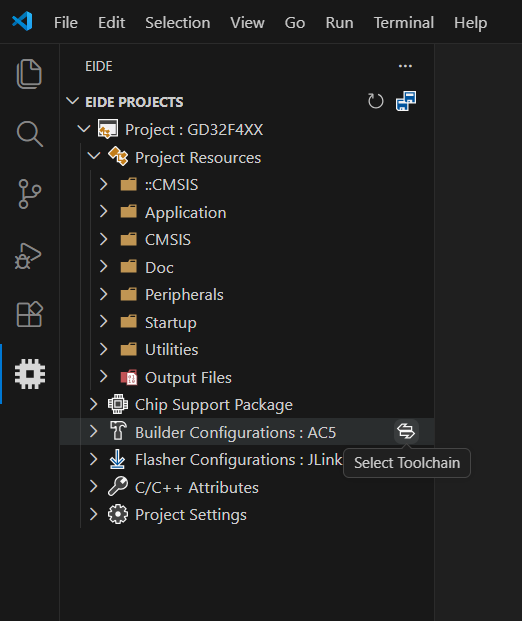Image resolution: width=522 pixels, height=621 pixels.
Task: Open the Go menu
Action: coord(295,23)
